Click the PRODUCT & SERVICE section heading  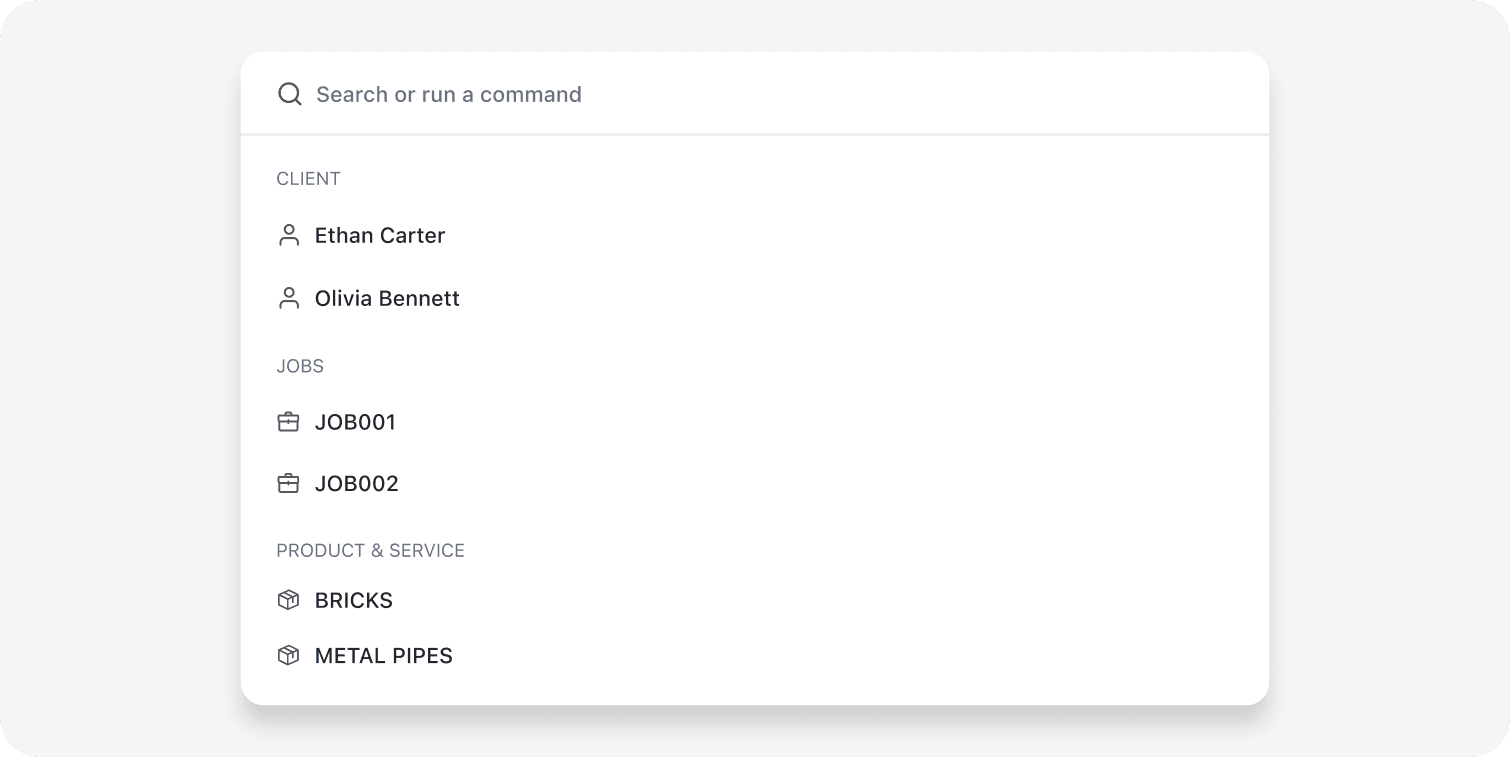(x=370, y=550)
